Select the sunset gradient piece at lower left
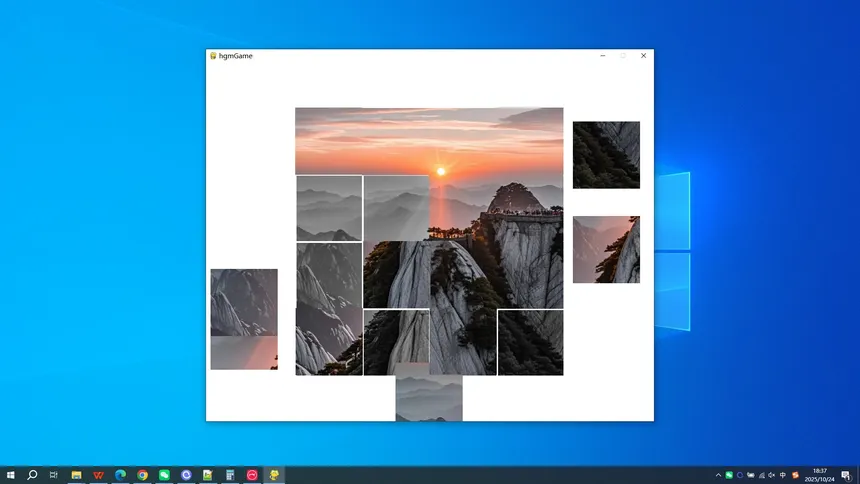 [243, 353]
